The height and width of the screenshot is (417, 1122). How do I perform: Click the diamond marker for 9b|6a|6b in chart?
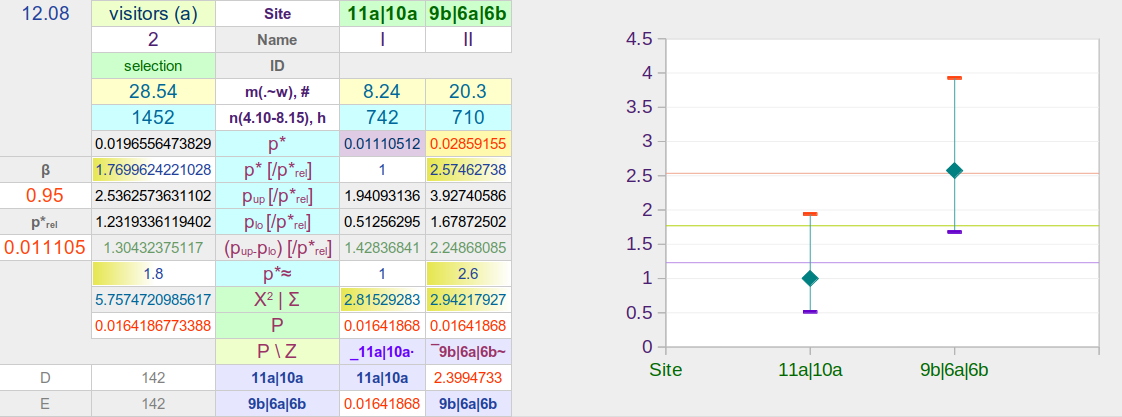(x=954, y=170)
